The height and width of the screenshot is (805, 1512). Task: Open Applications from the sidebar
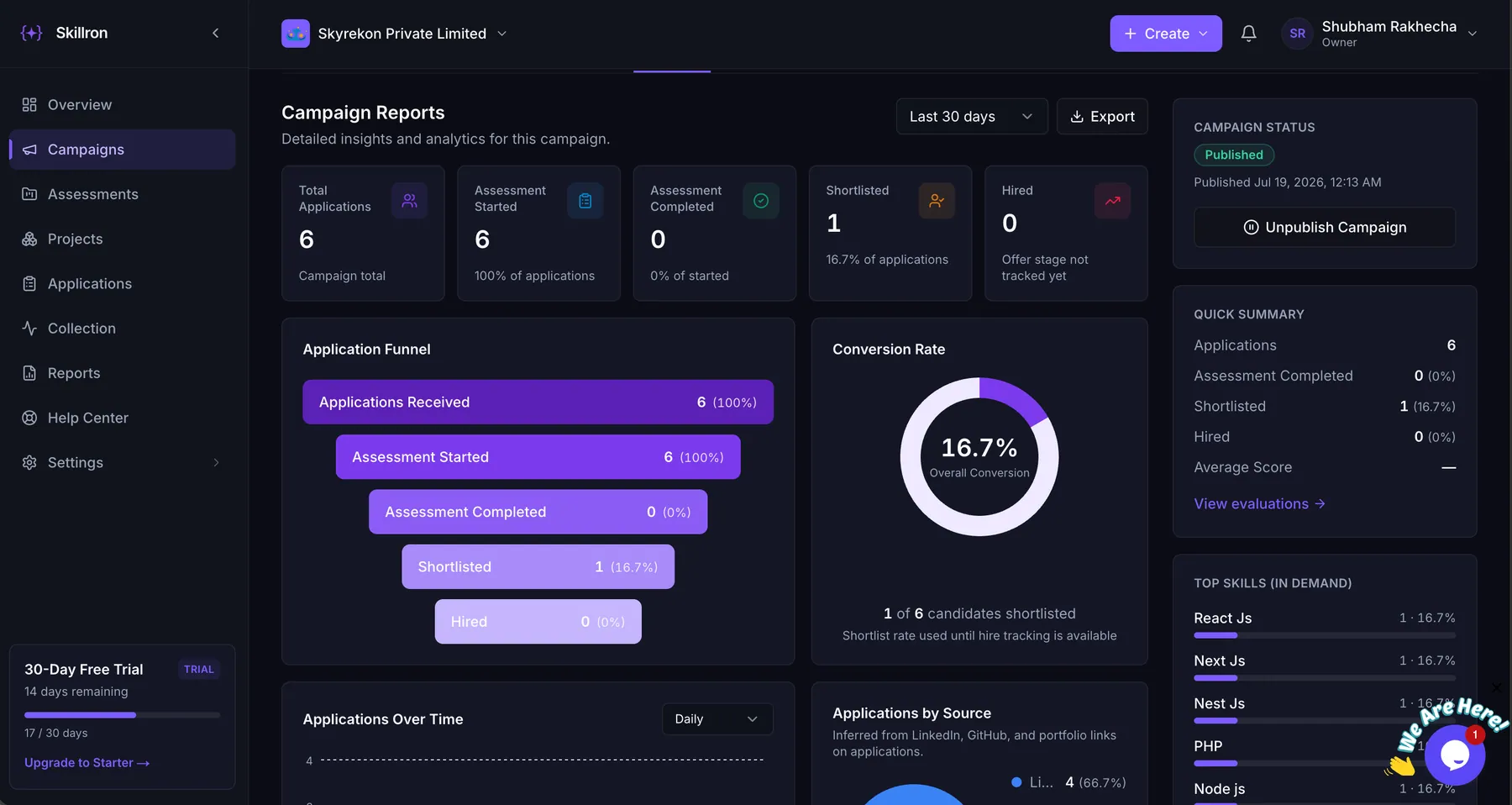pyautogui.click(x=123, y=283)
